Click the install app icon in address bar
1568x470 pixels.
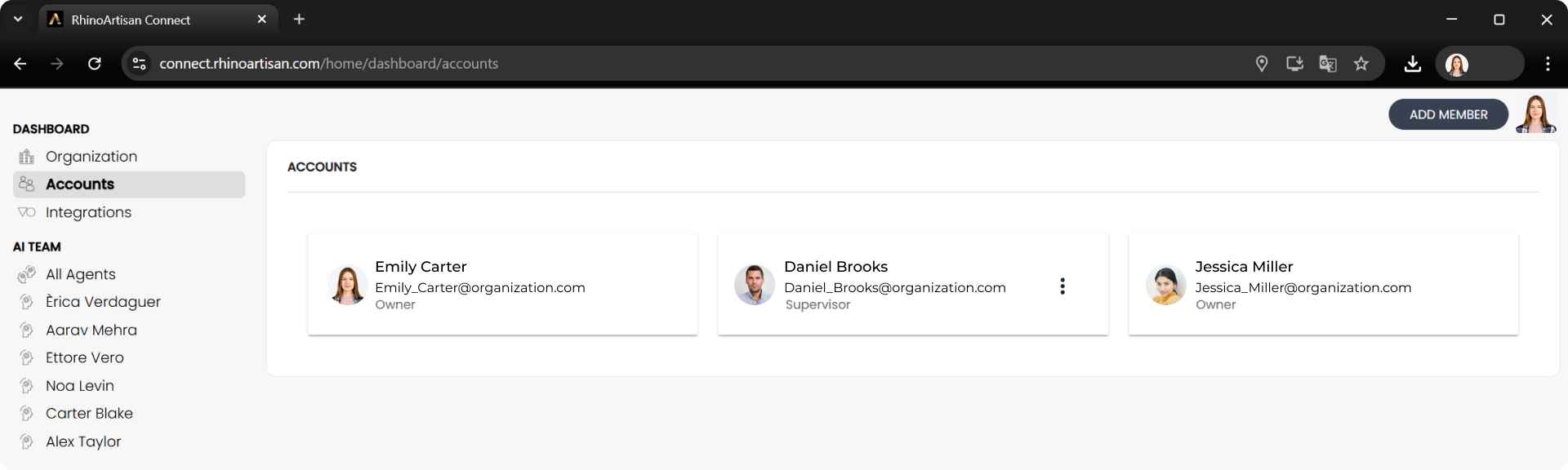pos(1294,64)
